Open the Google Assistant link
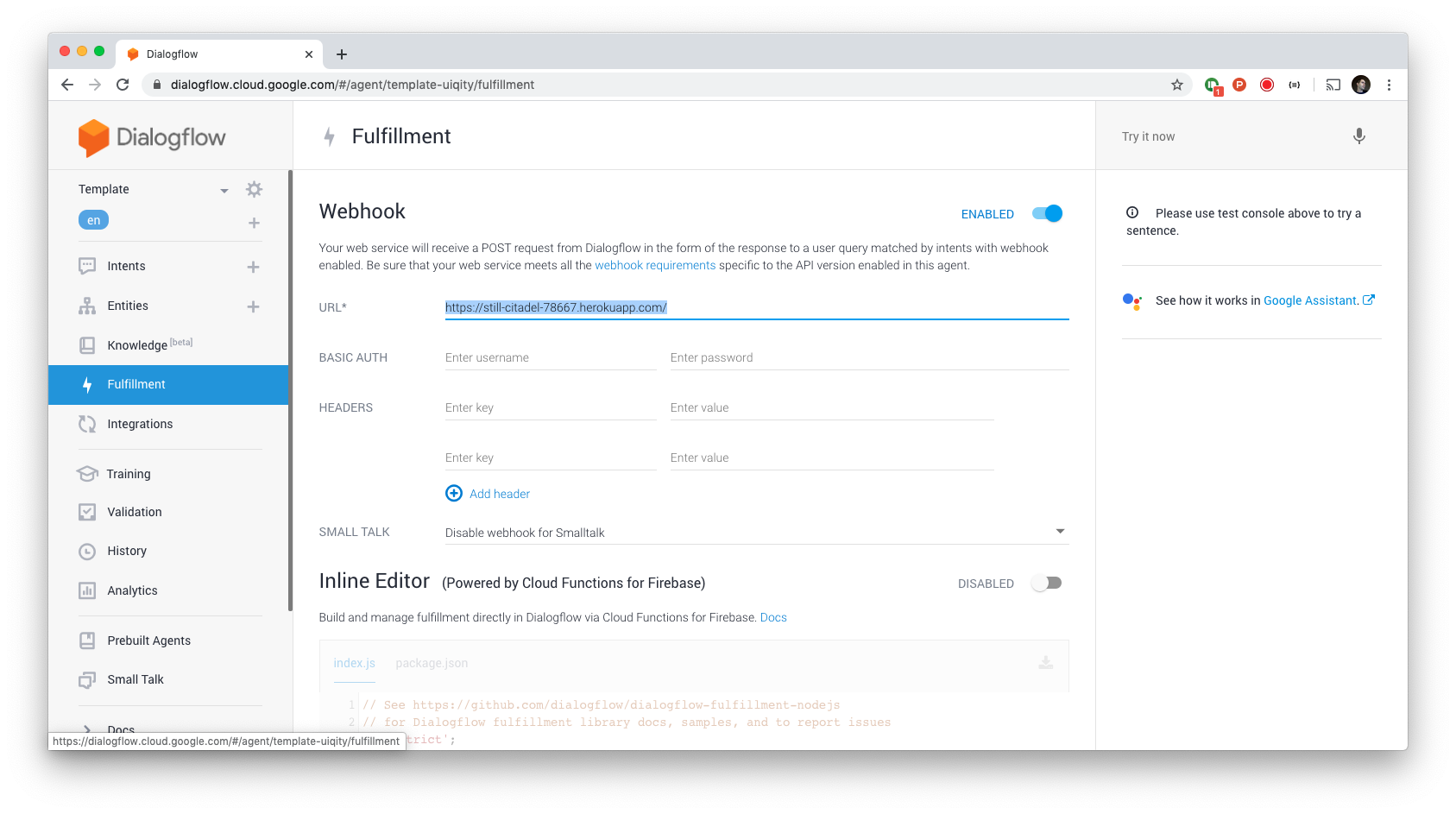Image resolution: width=1456 pixels, height=814 pixels. (x=1312, y=300)
